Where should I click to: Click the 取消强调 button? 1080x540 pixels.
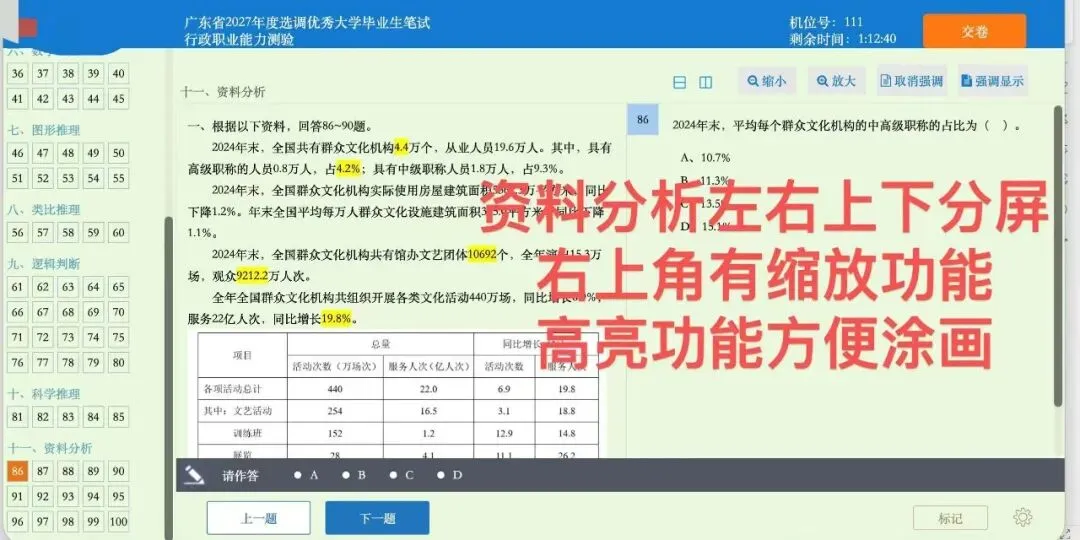(x=912, y=81)
